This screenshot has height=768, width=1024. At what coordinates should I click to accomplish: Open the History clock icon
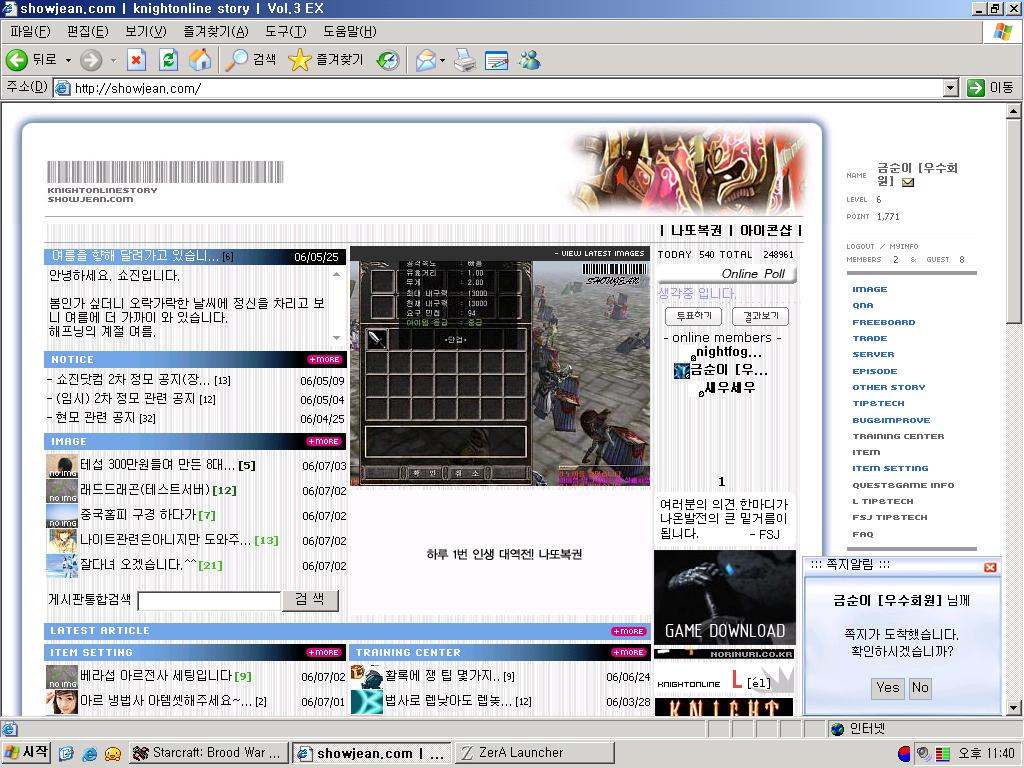[x=388, y=61]
